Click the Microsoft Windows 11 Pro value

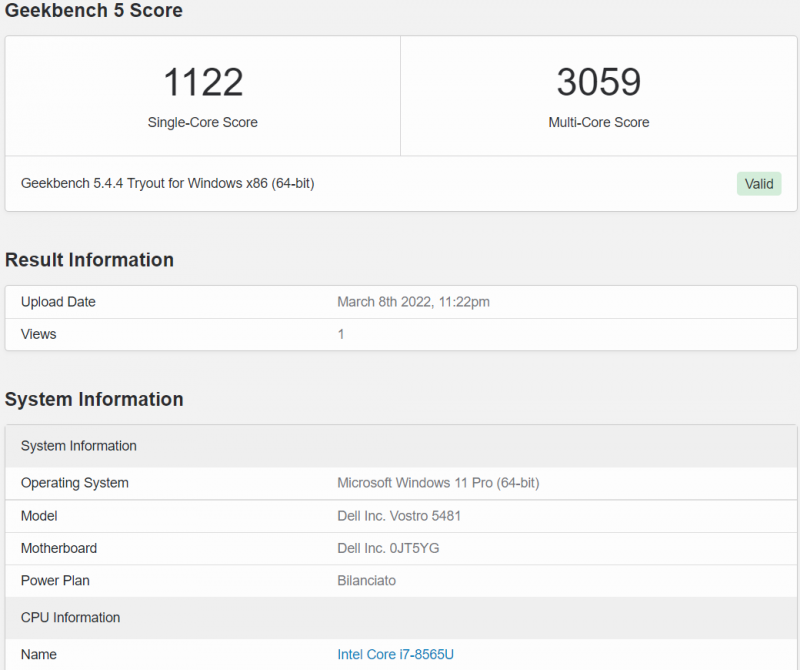click(438, 483)
